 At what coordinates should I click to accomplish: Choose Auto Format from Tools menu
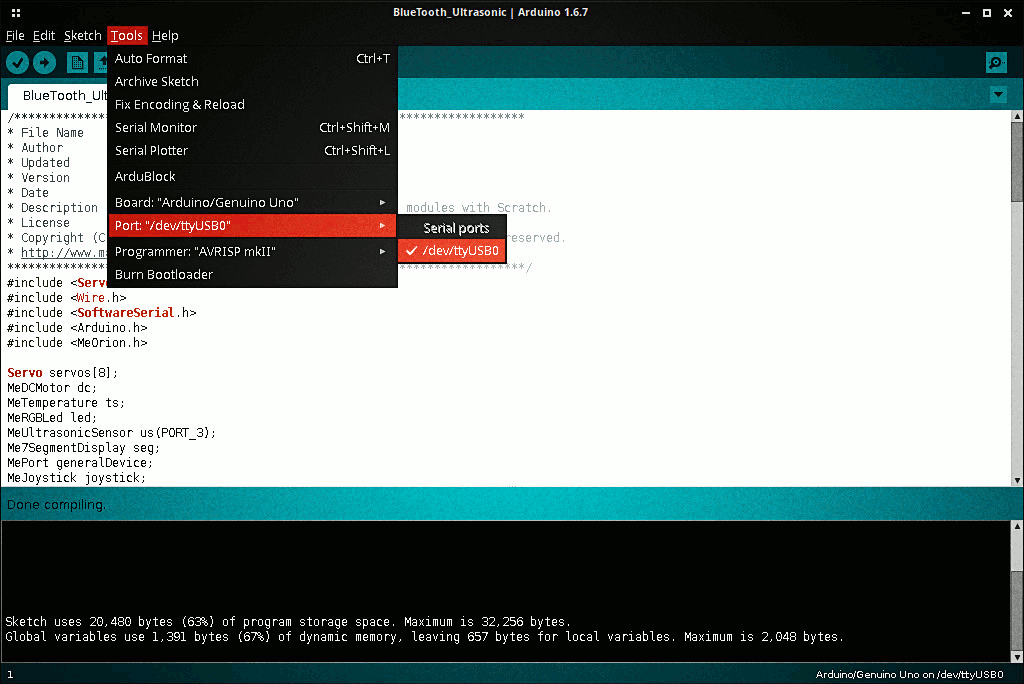click(x=252, y=58)
